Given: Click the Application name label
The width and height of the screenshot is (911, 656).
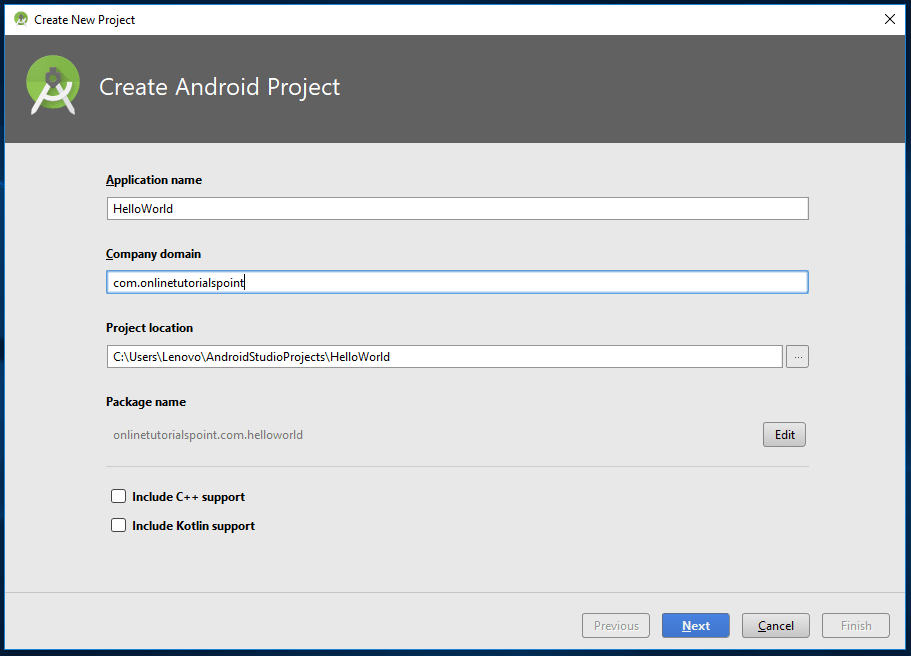Looking at the screenshot, I should (x=154, y=180).
